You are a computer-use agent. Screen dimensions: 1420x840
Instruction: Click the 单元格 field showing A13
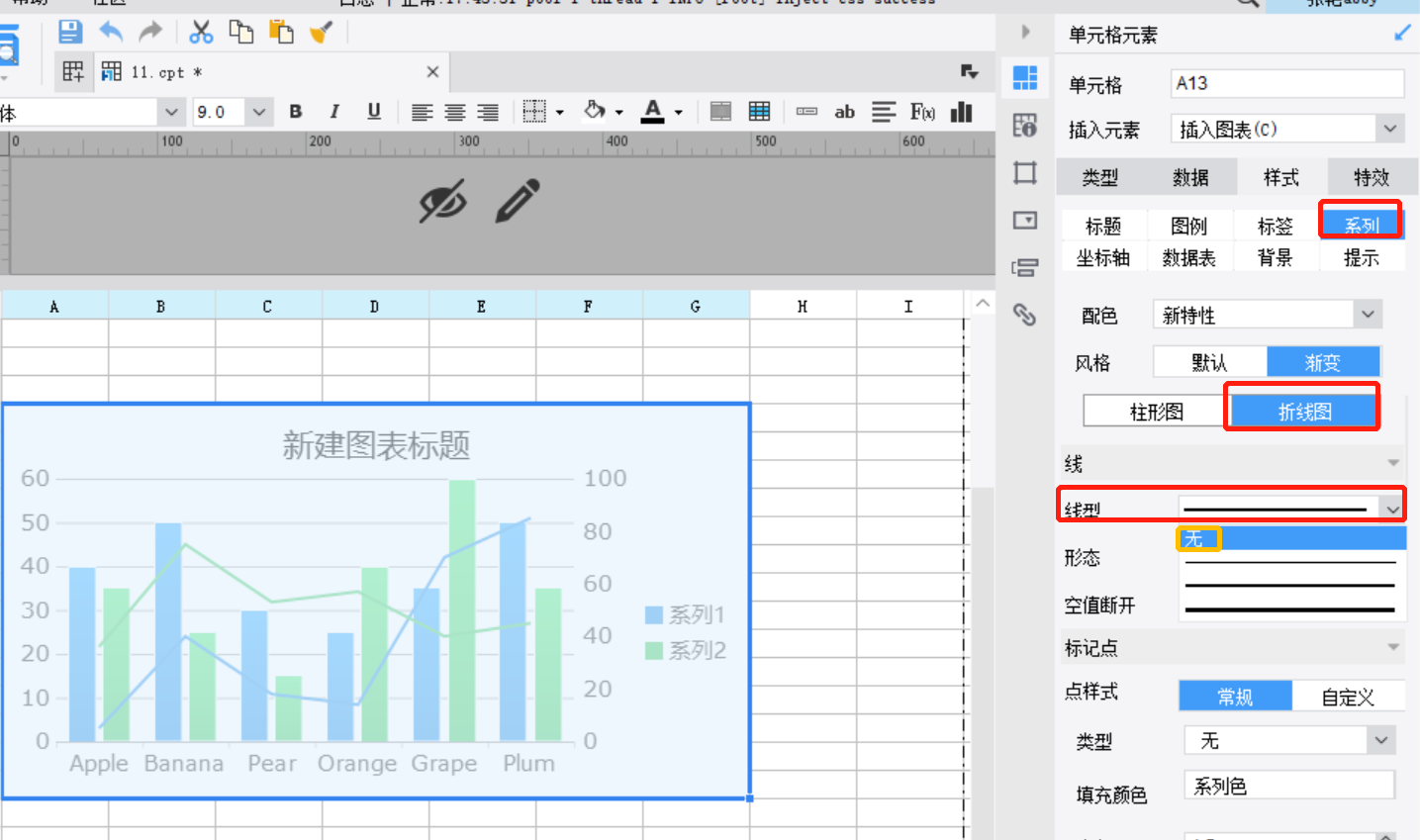1287,83
